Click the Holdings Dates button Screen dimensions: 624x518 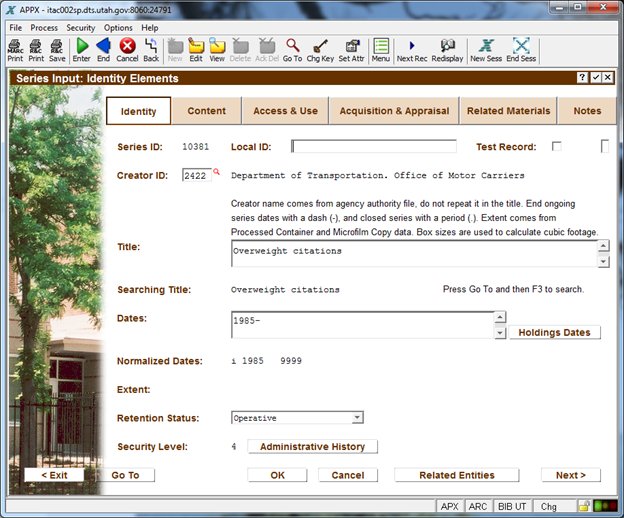555,332
